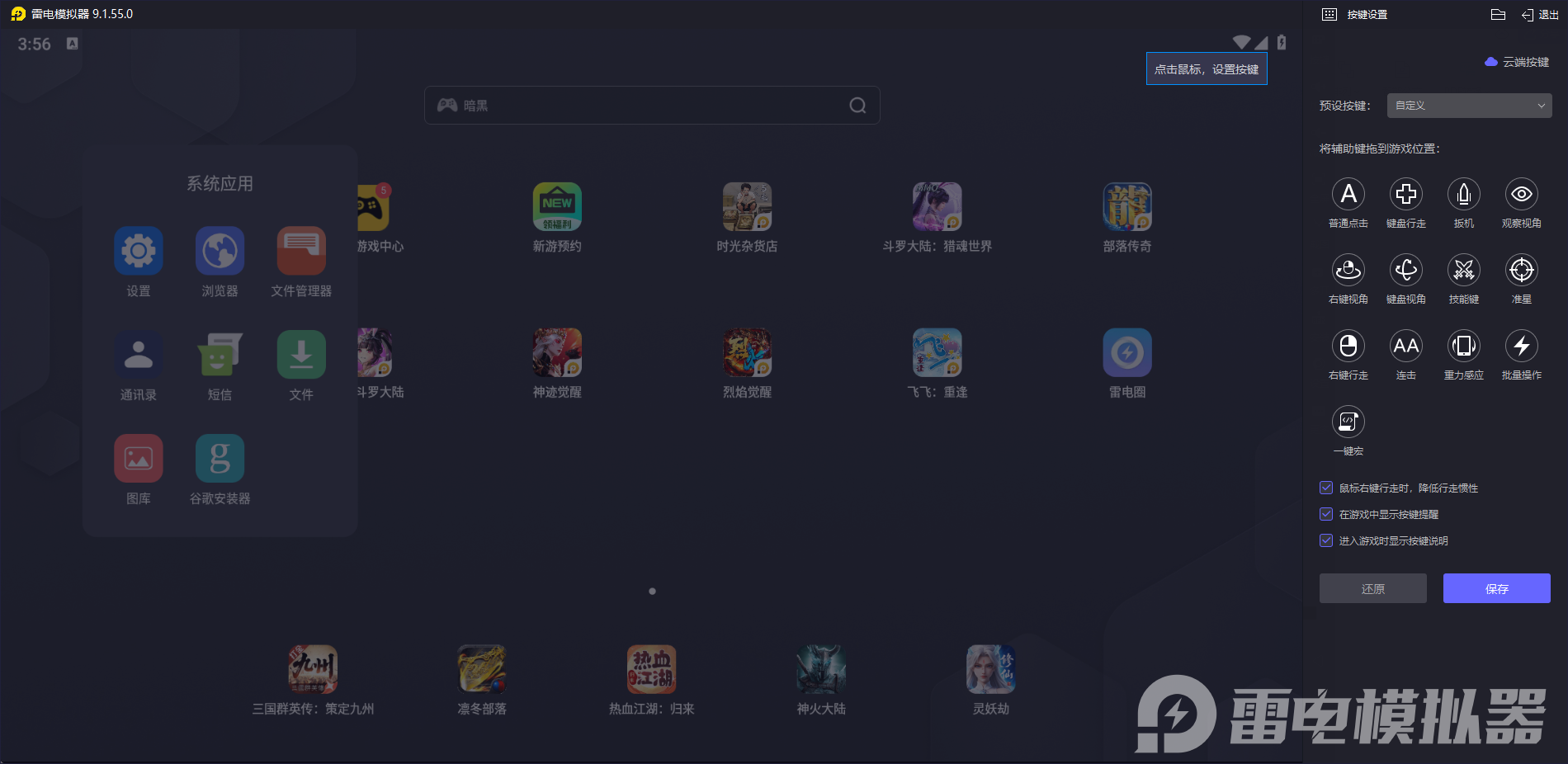Image resolution: width=1568 pixels, height=764 pixels.
Task: Open the 设置 settings app
Action: point(139,251)
